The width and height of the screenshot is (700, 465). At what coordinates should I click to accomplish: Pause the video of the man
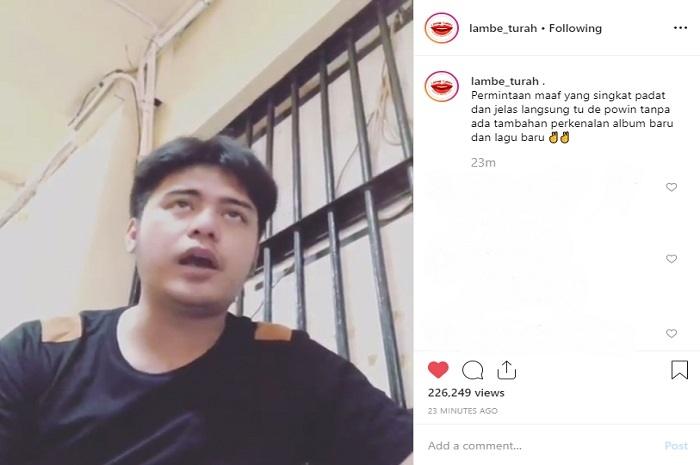(206, 232)
